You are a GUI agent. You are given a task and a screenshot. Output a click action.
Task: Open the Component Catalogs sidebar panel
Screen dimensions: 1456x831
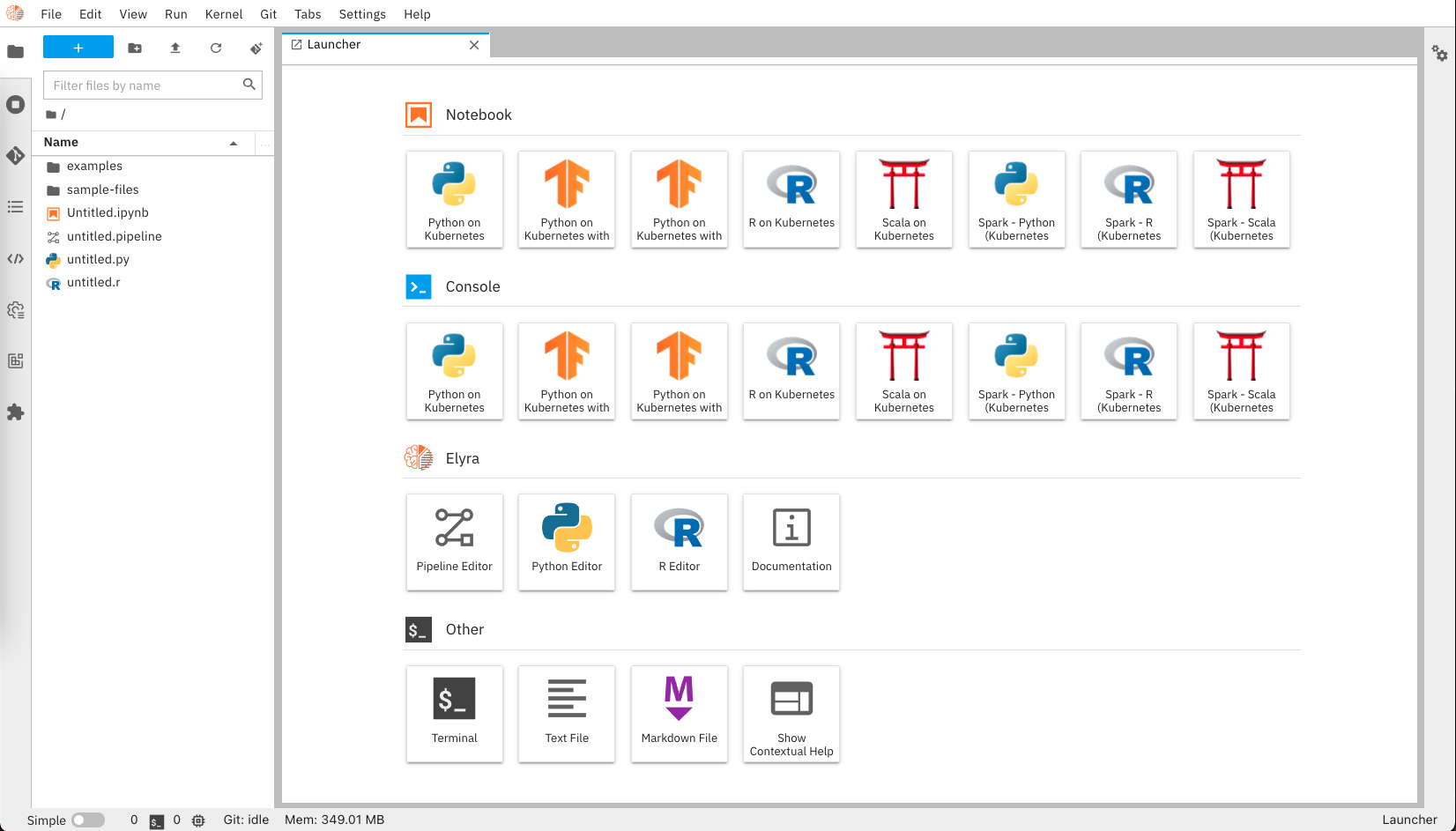pyautogui.click(x=15, y=361)
